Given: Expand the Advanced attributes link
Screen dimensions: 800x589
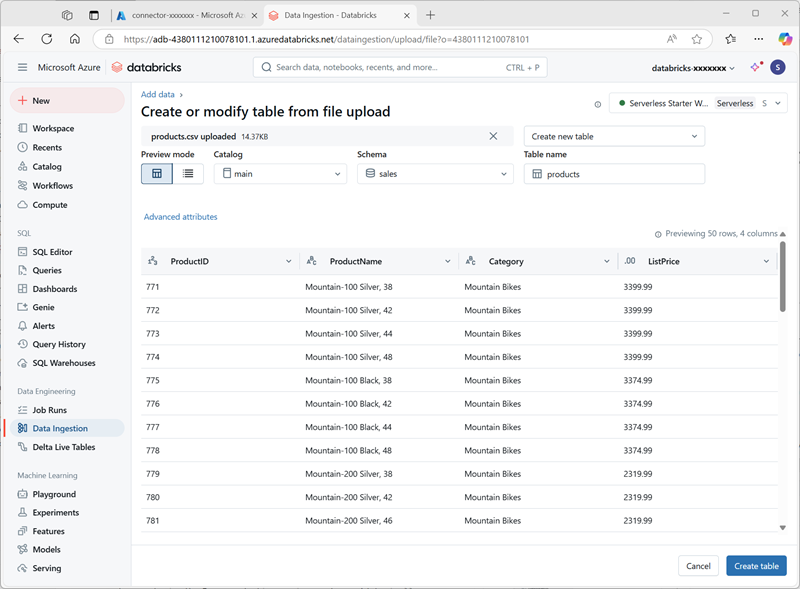Looking at the screenshot, I should pos(181,217).
